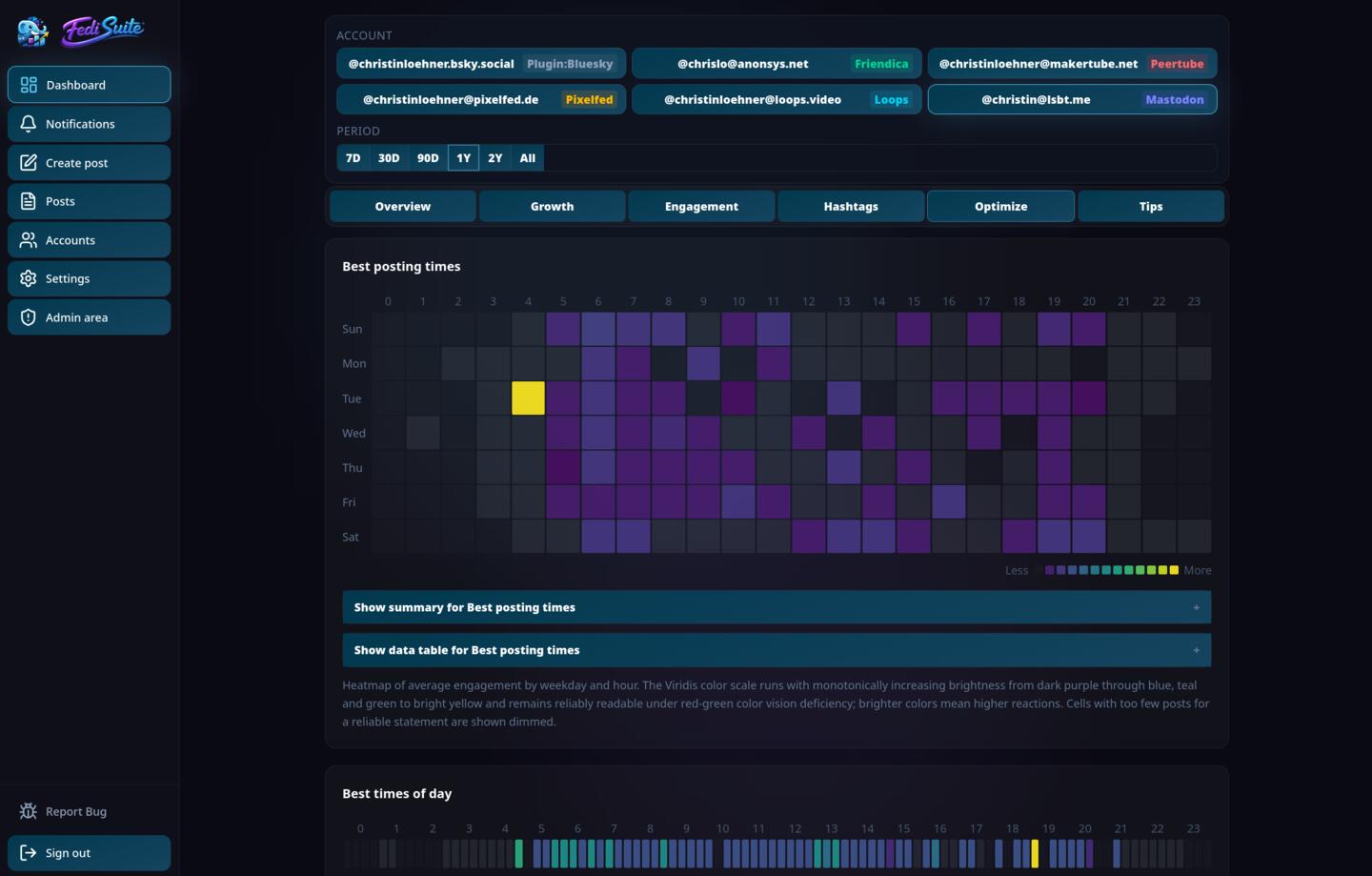The height and width of the screenshot is (876, 1372).
Task: Click the Sunday hour 5 heatmap cell
Action: 563,329
